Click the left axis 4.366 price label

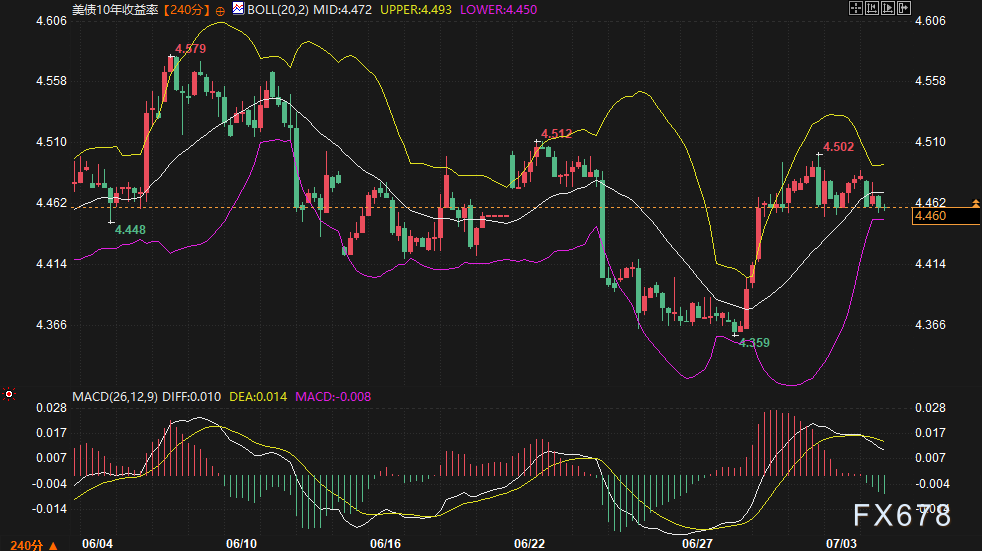click(x=51, y=324)
